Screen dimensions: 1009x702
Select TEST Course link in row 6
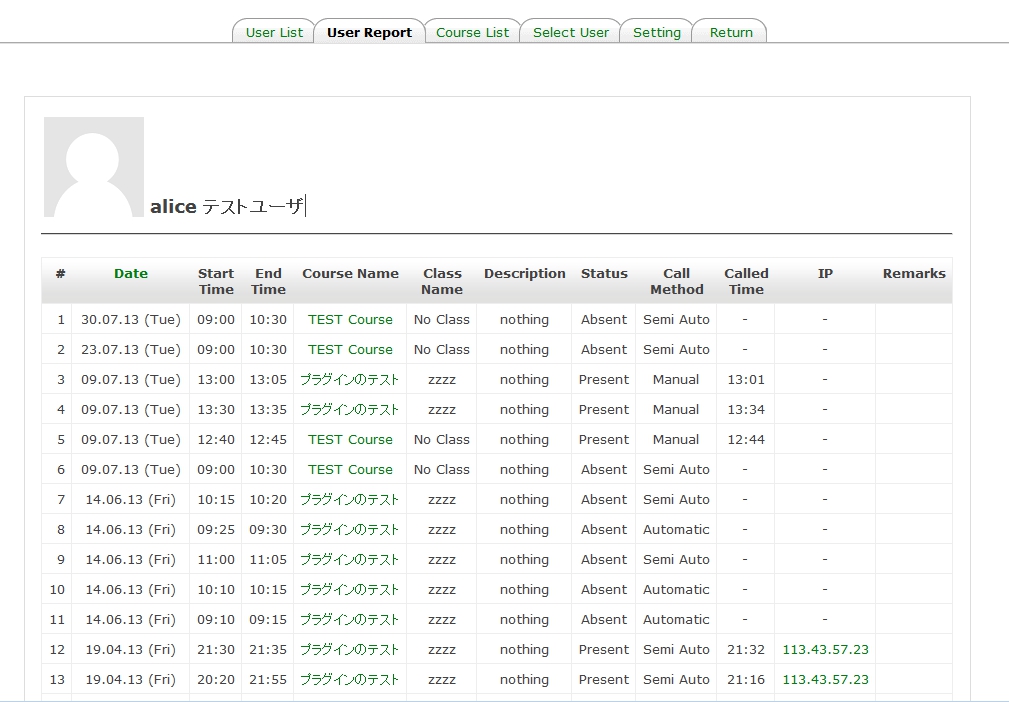click(x=350, y=470)
